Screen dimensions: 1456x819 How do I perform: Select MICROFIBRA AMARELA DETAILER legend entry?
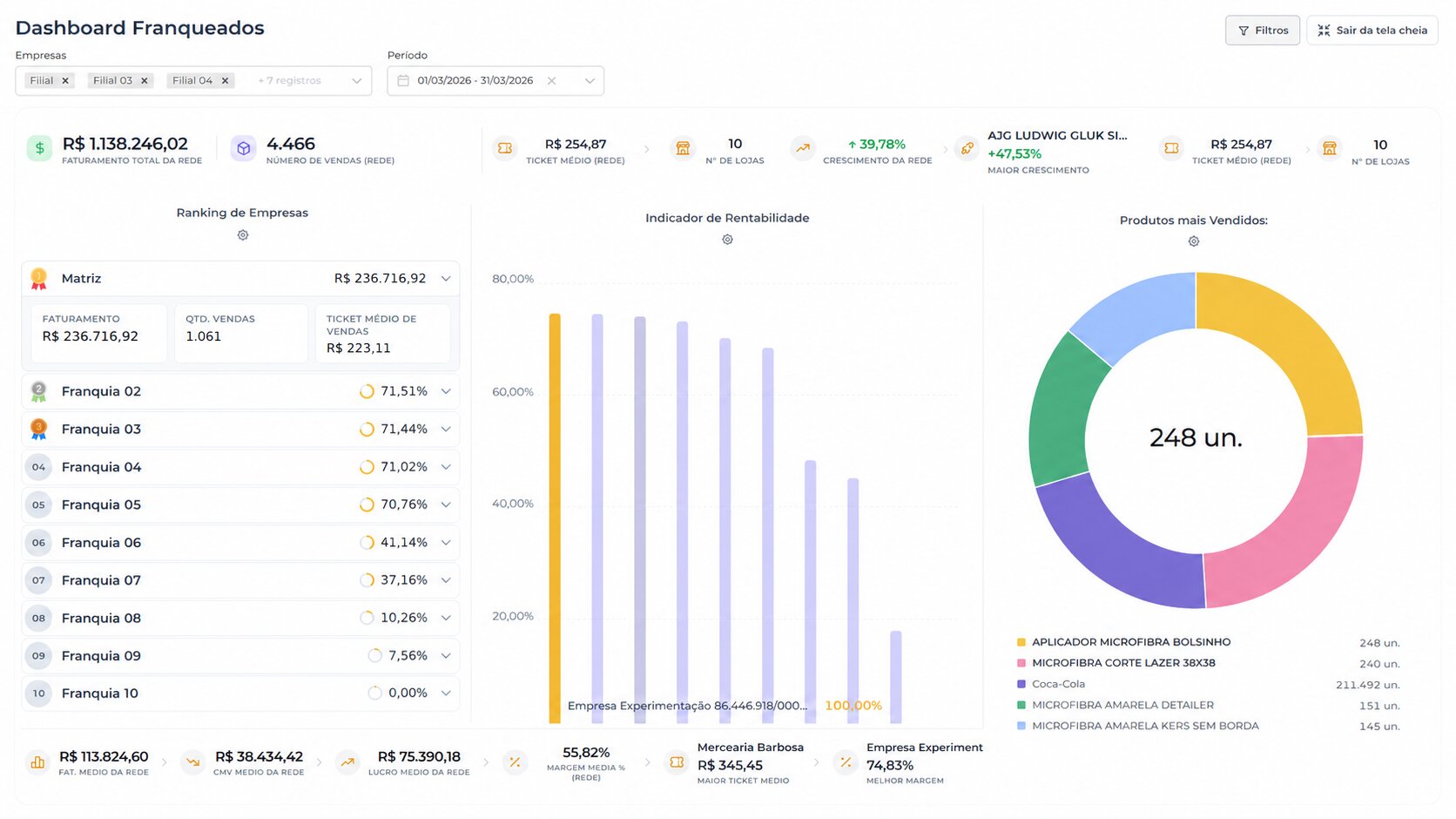[1122, 705]
